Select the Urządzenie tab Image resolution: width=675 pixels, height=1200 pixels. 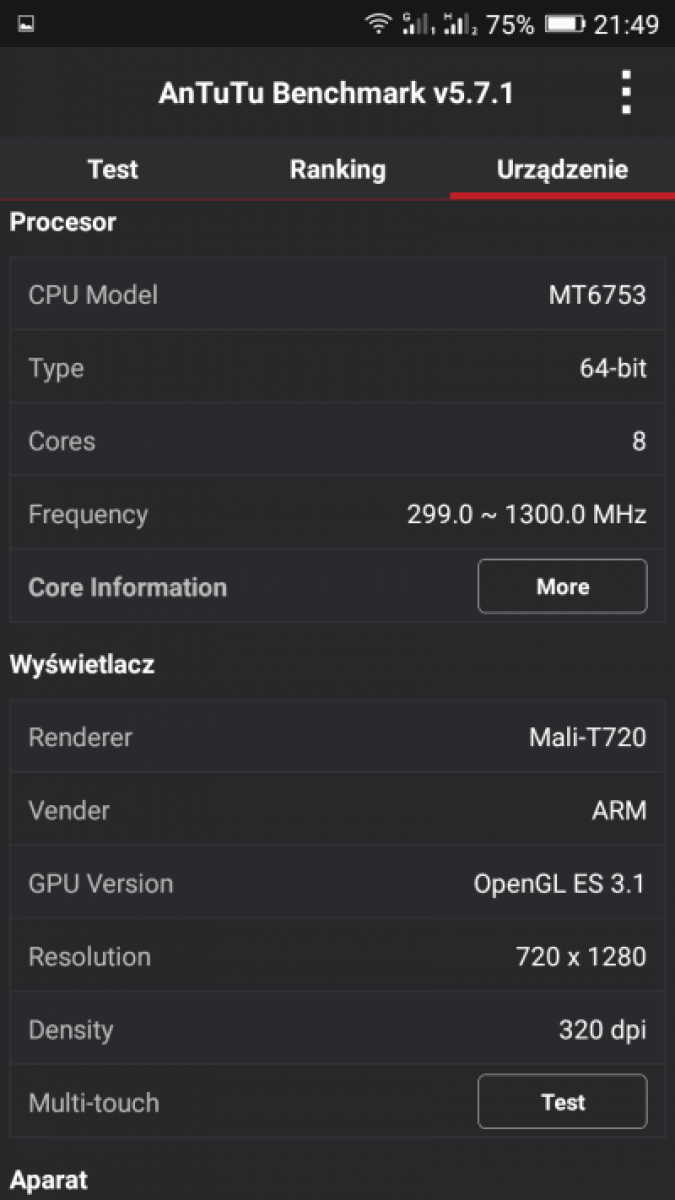coord(562,170)
